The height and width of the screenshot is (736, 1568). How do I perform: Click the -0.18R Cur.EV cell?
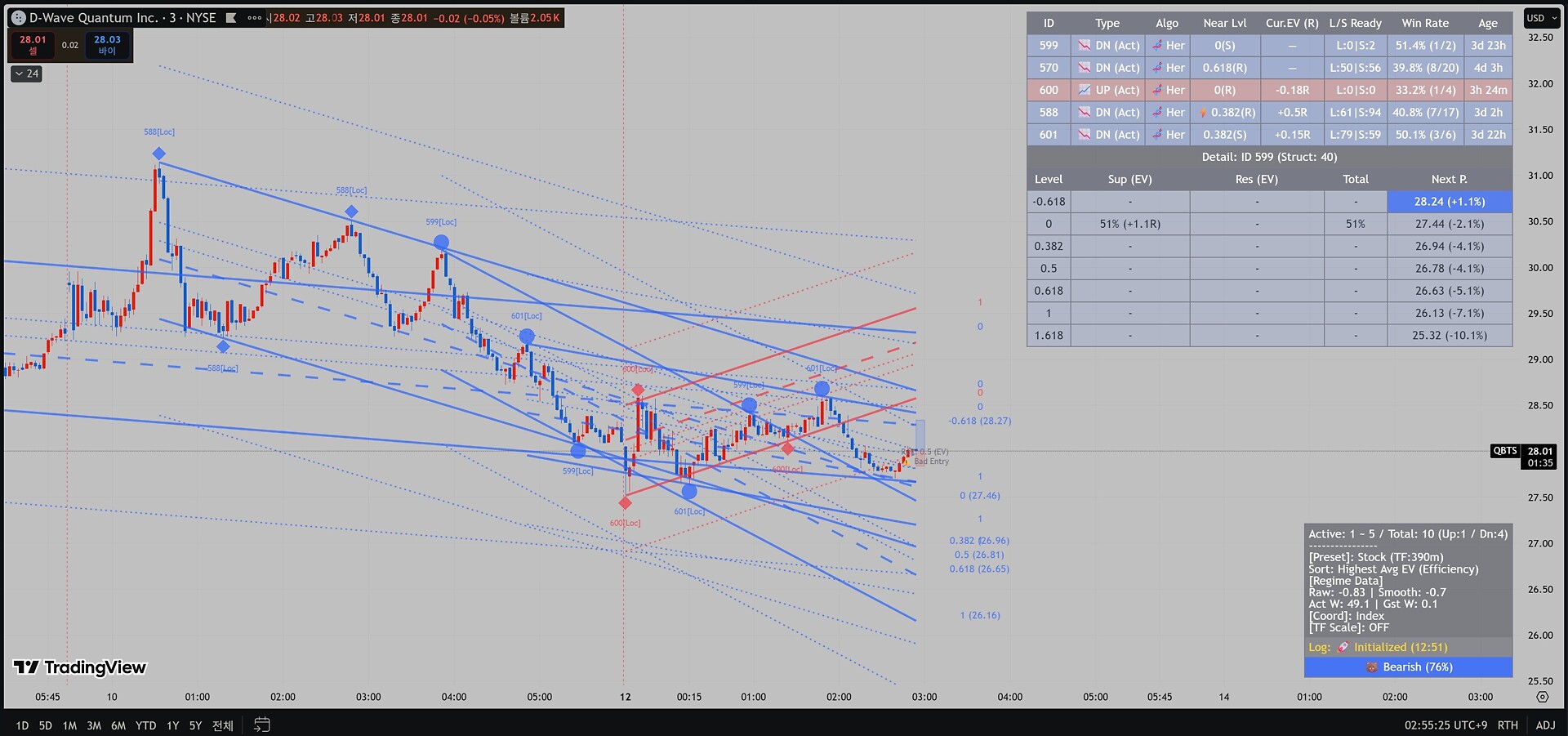click(1292, 90)
